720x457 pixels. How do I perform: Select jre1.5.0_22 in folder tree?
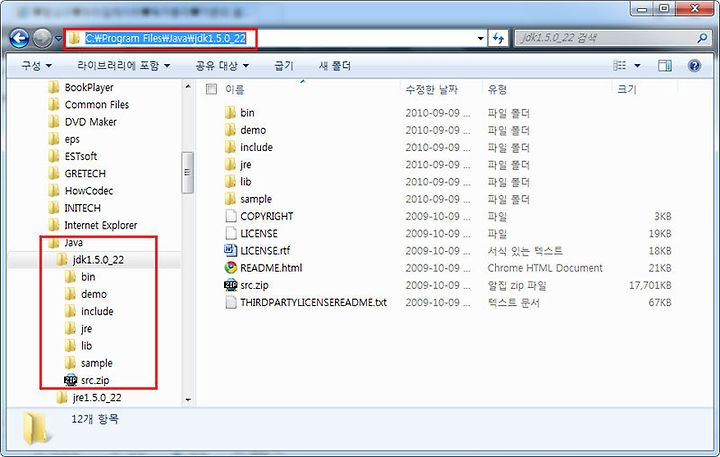point(97,398)
